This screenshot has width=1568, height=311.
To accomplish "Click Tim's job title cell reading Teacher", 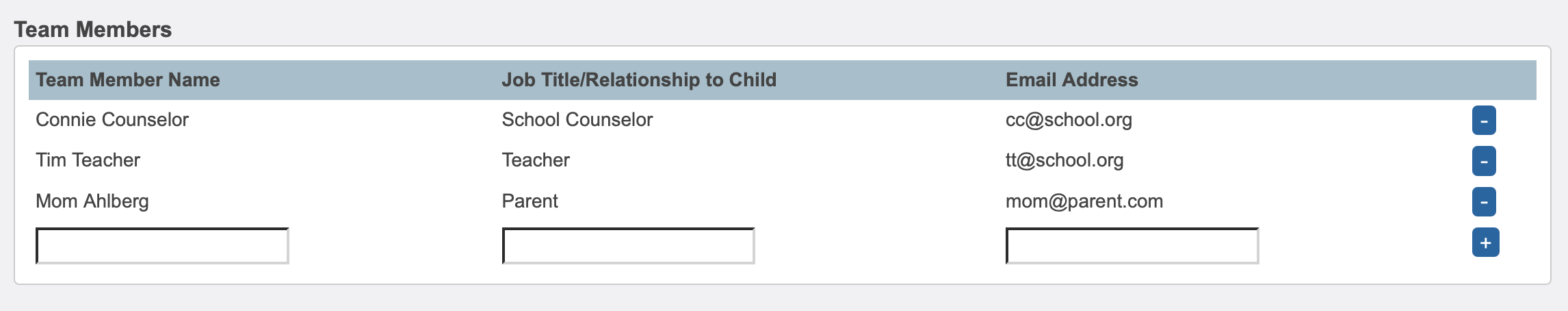I will tap(536, 160).
